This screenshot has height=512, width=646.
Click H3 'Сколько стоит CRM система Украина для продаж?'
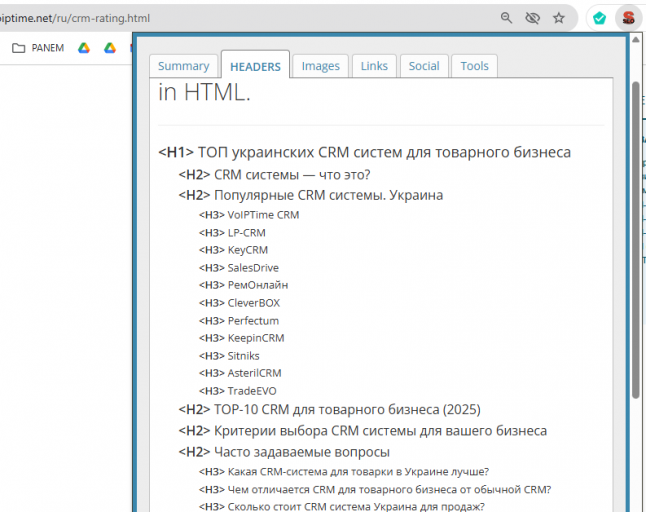click(x=342, y=507)
